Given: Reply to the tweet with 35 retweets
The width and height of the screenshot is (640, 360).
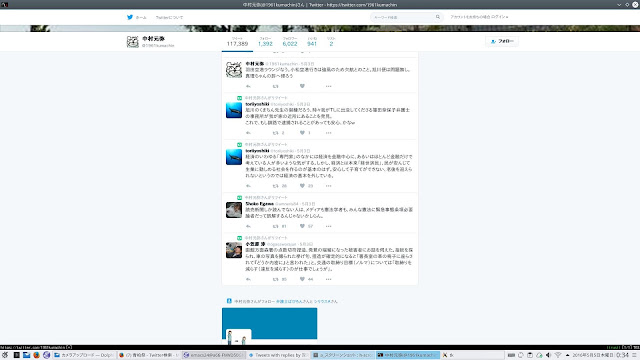Looking at the screenshot, I should tap(248, 279).
